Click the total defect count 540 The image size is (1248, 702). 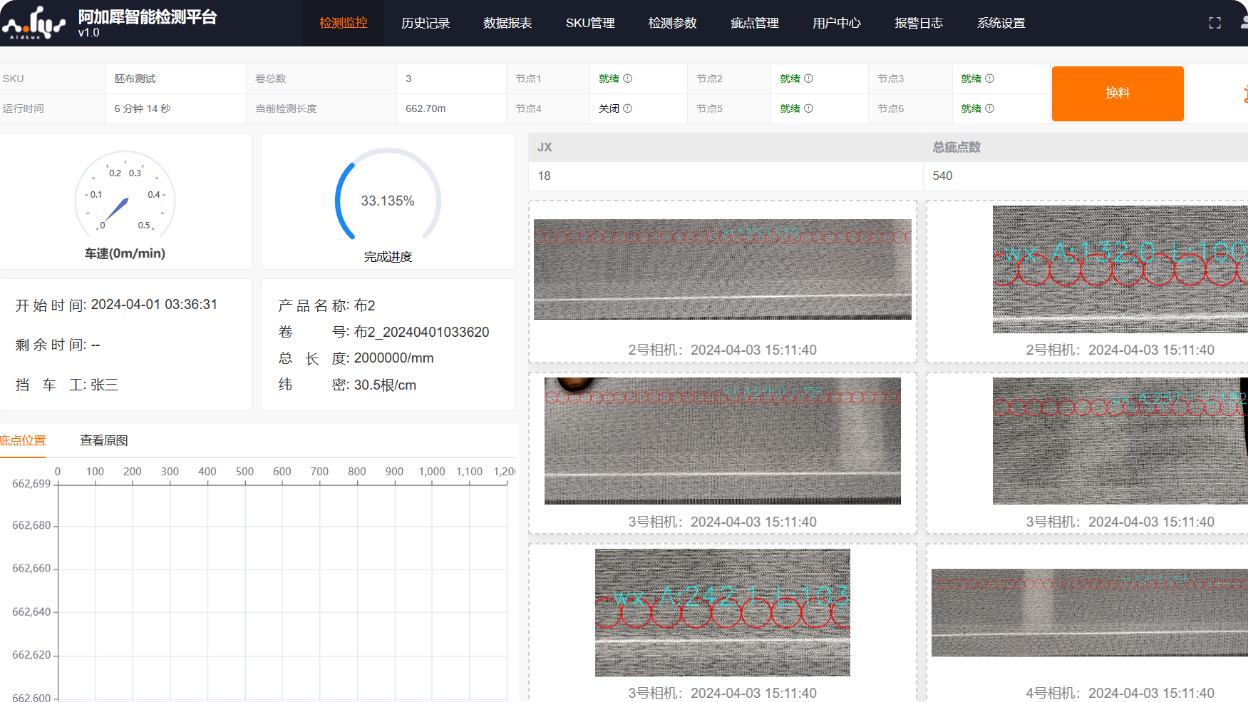pos(943,176)
